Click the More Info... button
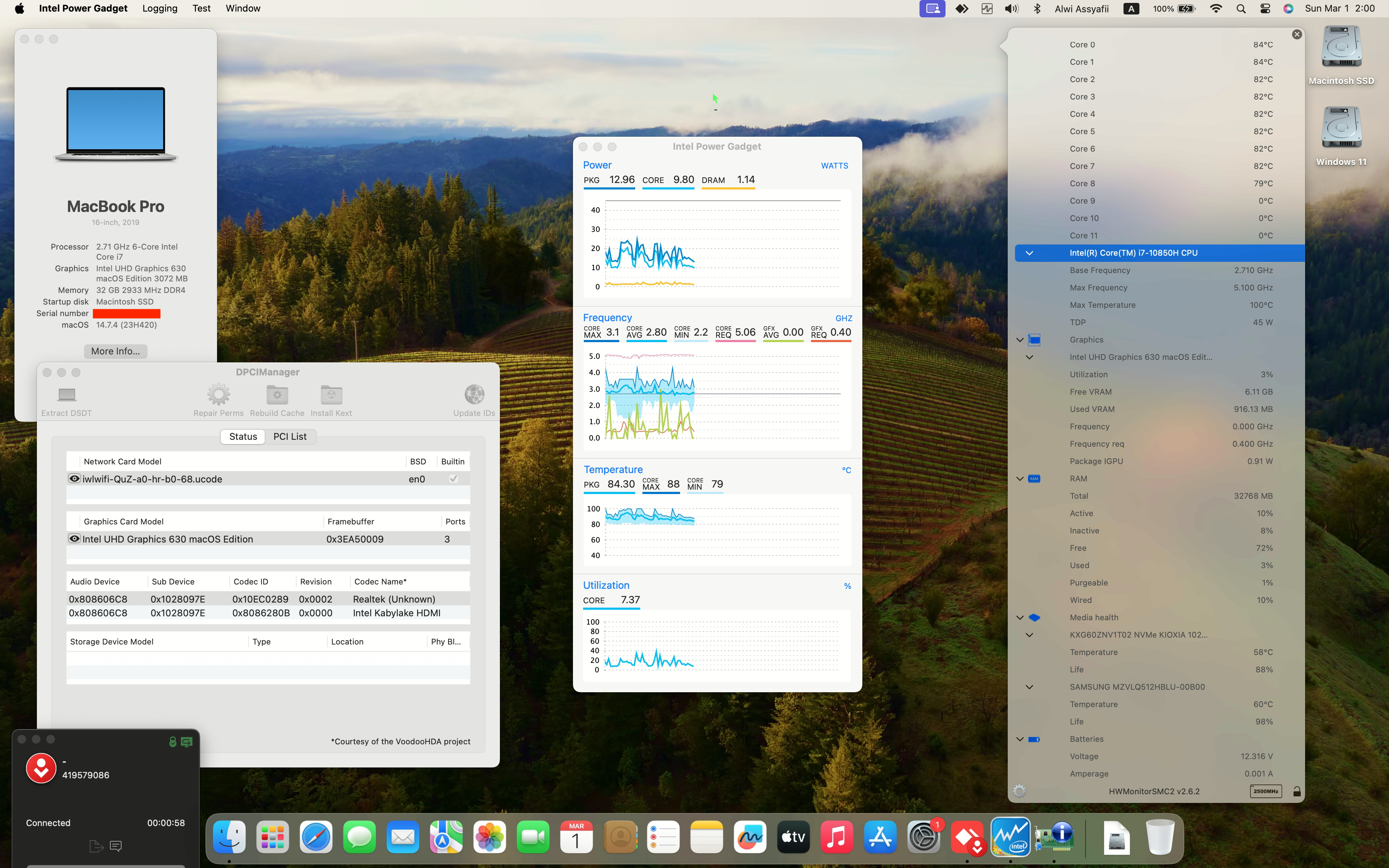The width and height of the screenshot is (1389, 868). click(115, 351)
